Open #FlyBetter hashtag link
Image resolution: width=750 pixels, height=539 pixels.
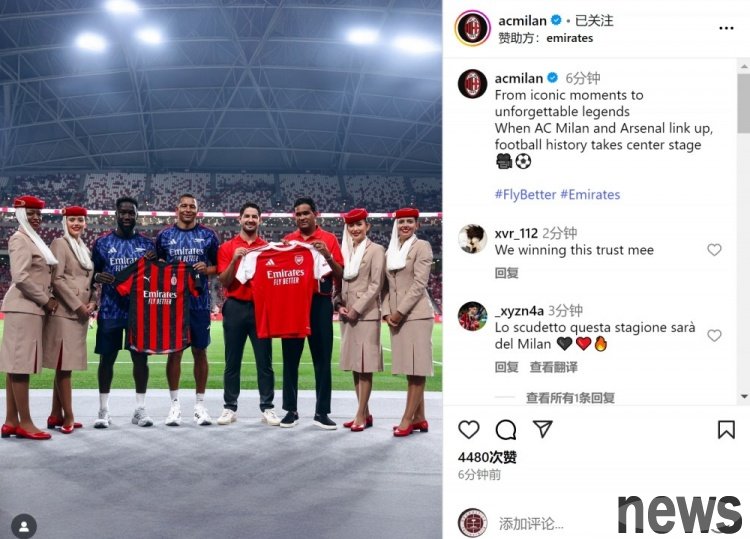tap(525, 195)
